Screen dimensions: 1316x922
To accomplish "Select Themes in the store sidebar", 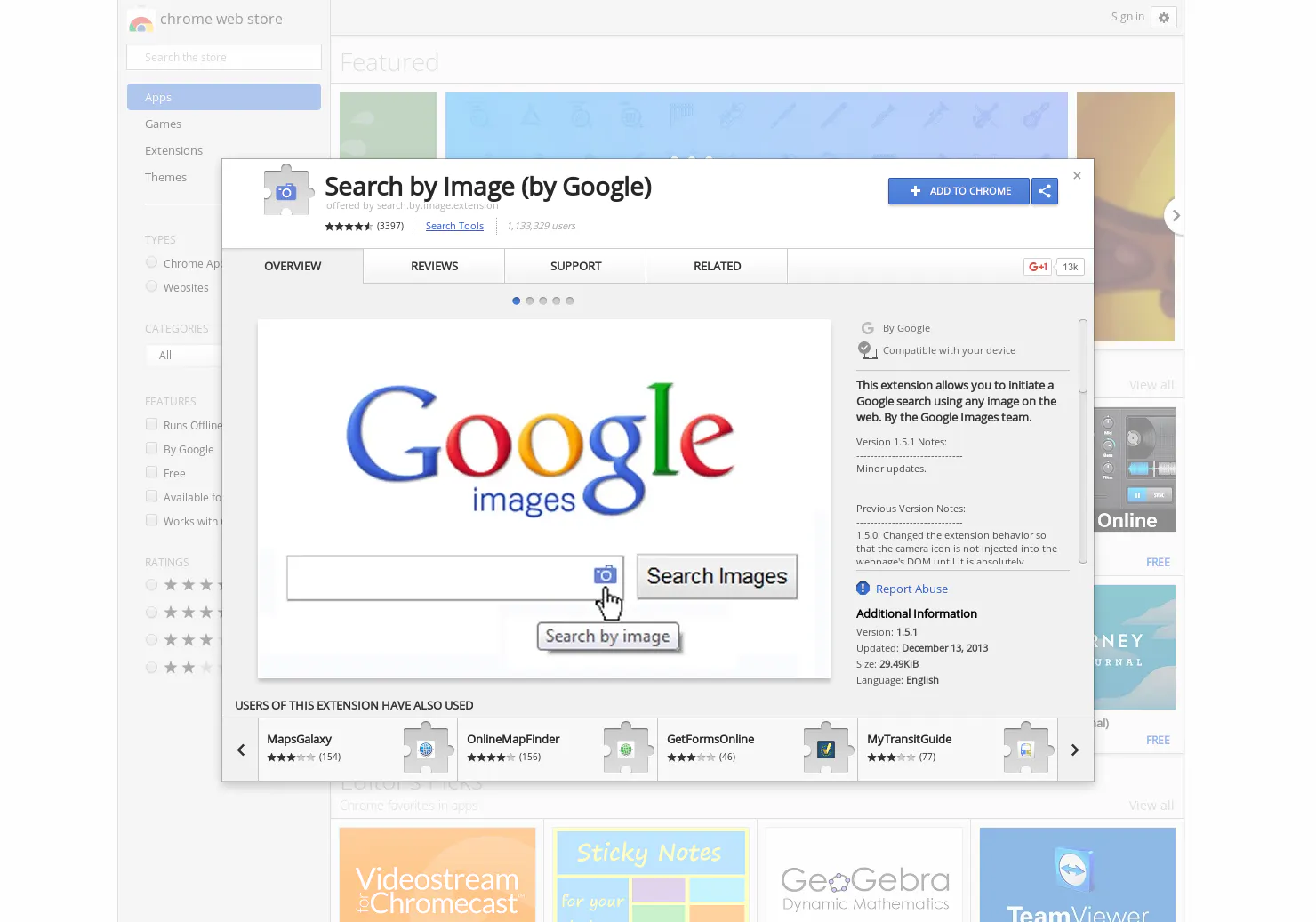I will pos(166,177).
